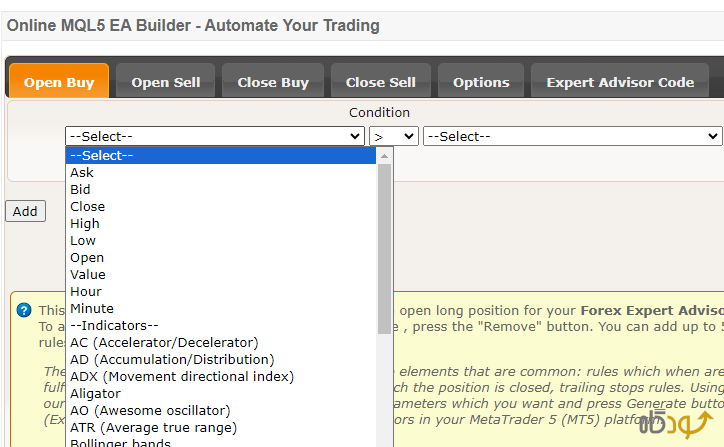Collapse the left condition Select dropdown
724x447 pixels.
(214, 136)
